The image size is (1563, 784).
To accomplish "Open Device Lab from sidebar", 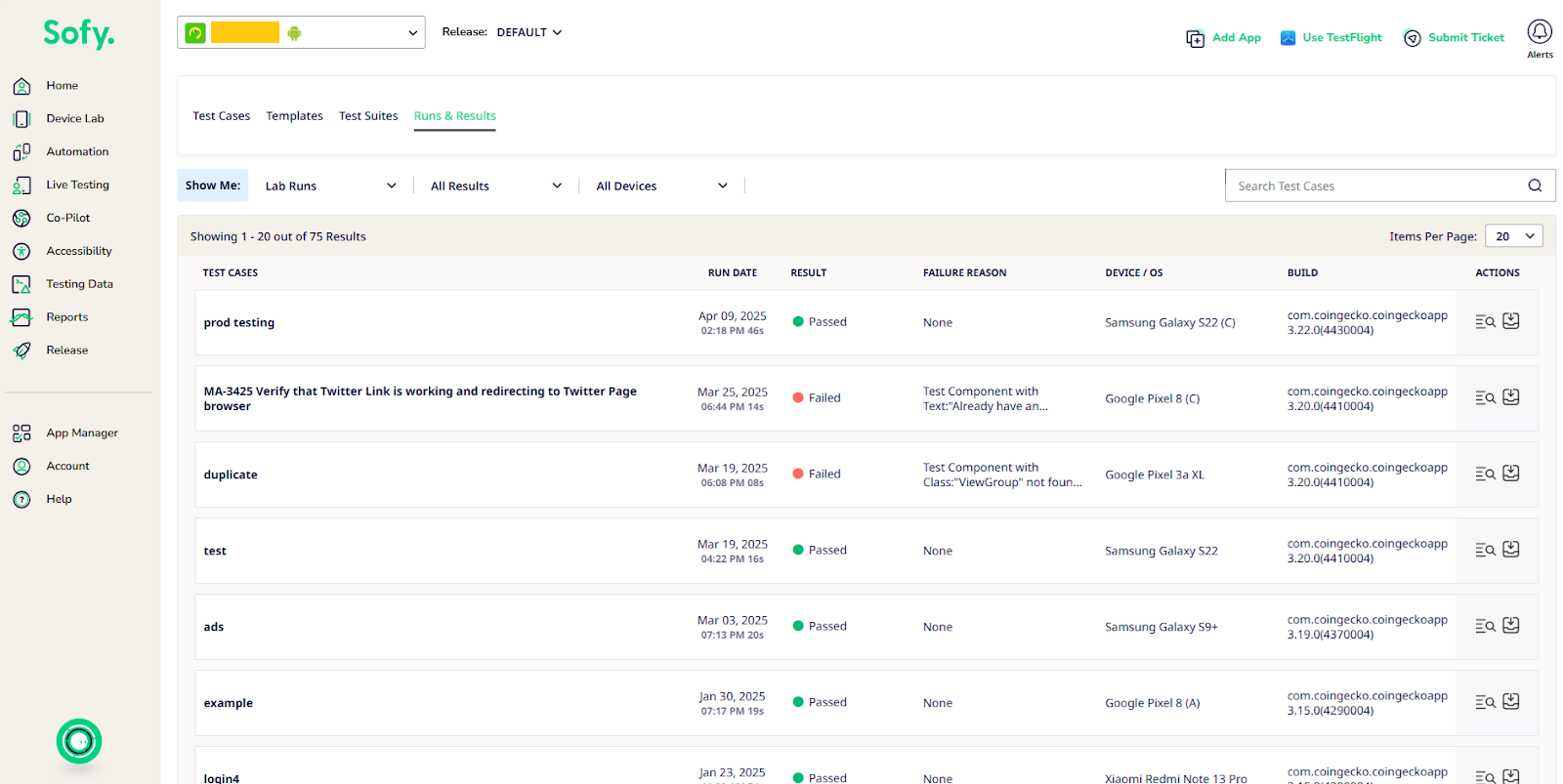I will click(x=74, y=119).
